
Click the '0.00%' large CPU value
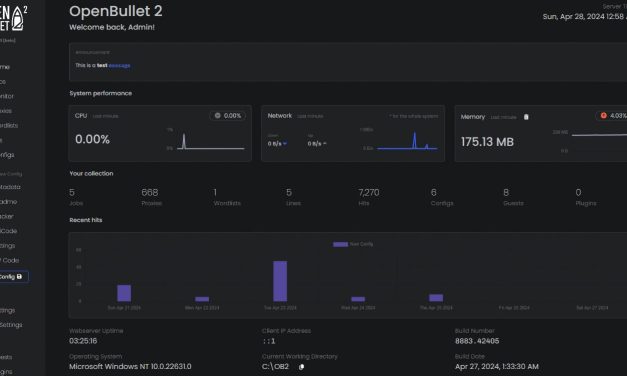tap(92, 139)
